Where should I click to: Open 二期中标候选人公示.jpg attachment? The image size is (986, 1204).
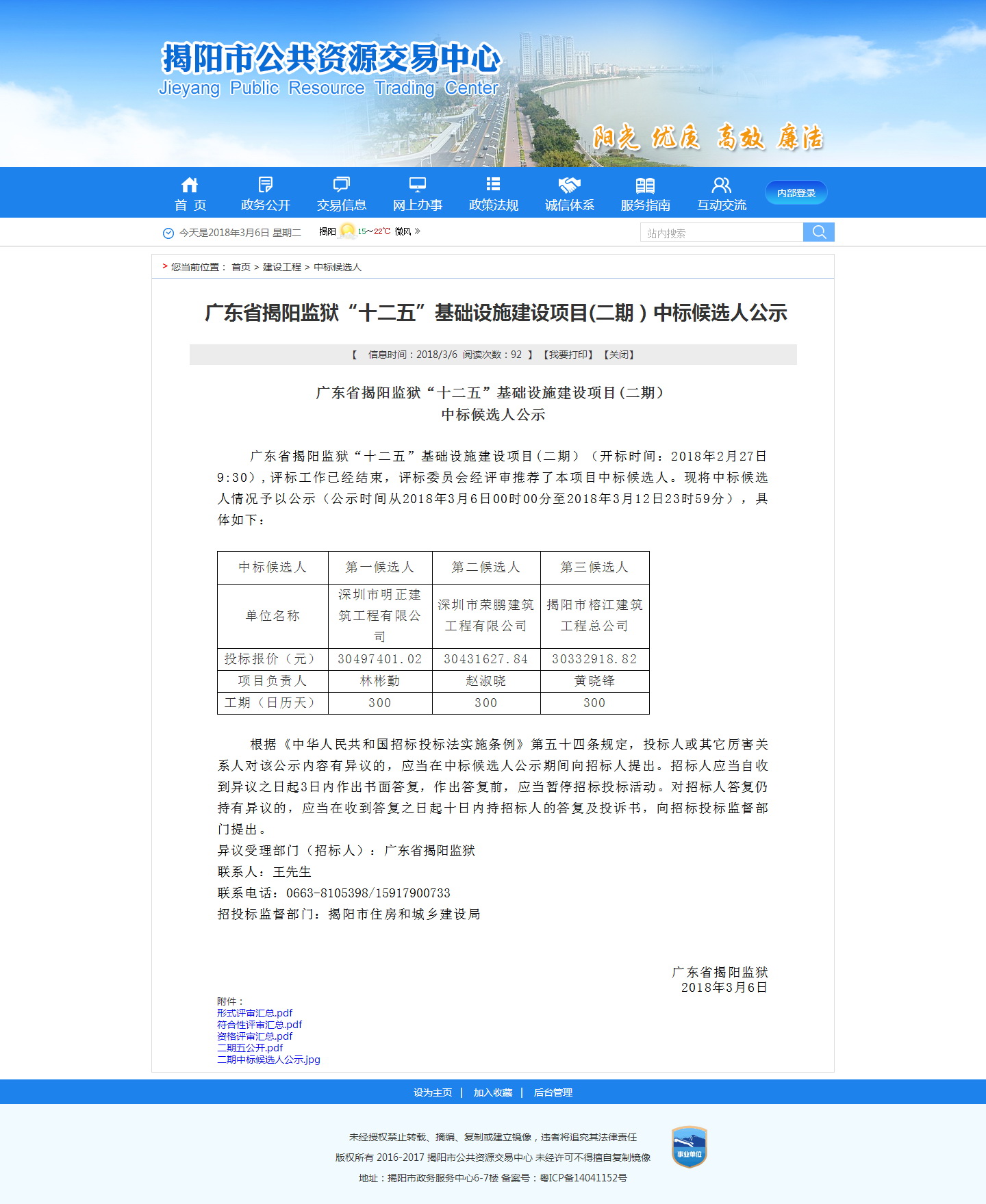[x=268, y=1060]
